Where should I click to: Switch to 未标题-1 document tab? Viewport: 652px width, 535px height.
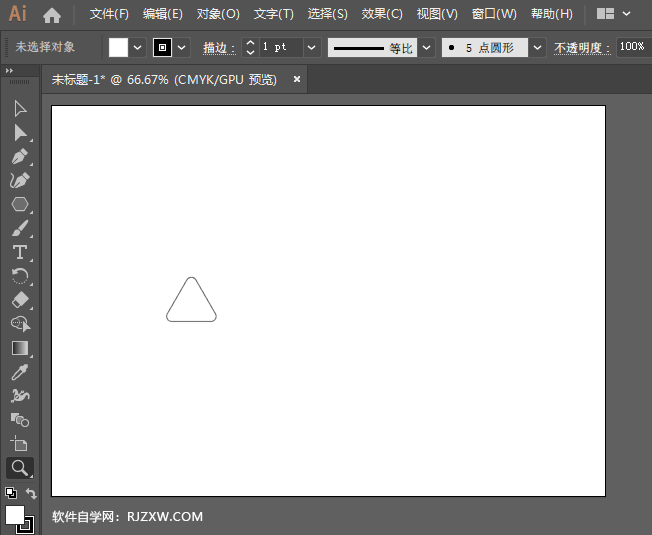(164, 79)
